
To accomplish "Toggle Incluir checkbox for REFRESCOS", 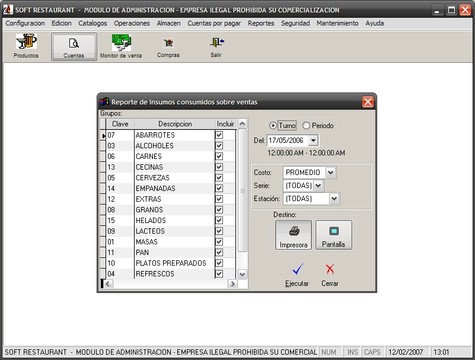I will (x=219, y=274).
